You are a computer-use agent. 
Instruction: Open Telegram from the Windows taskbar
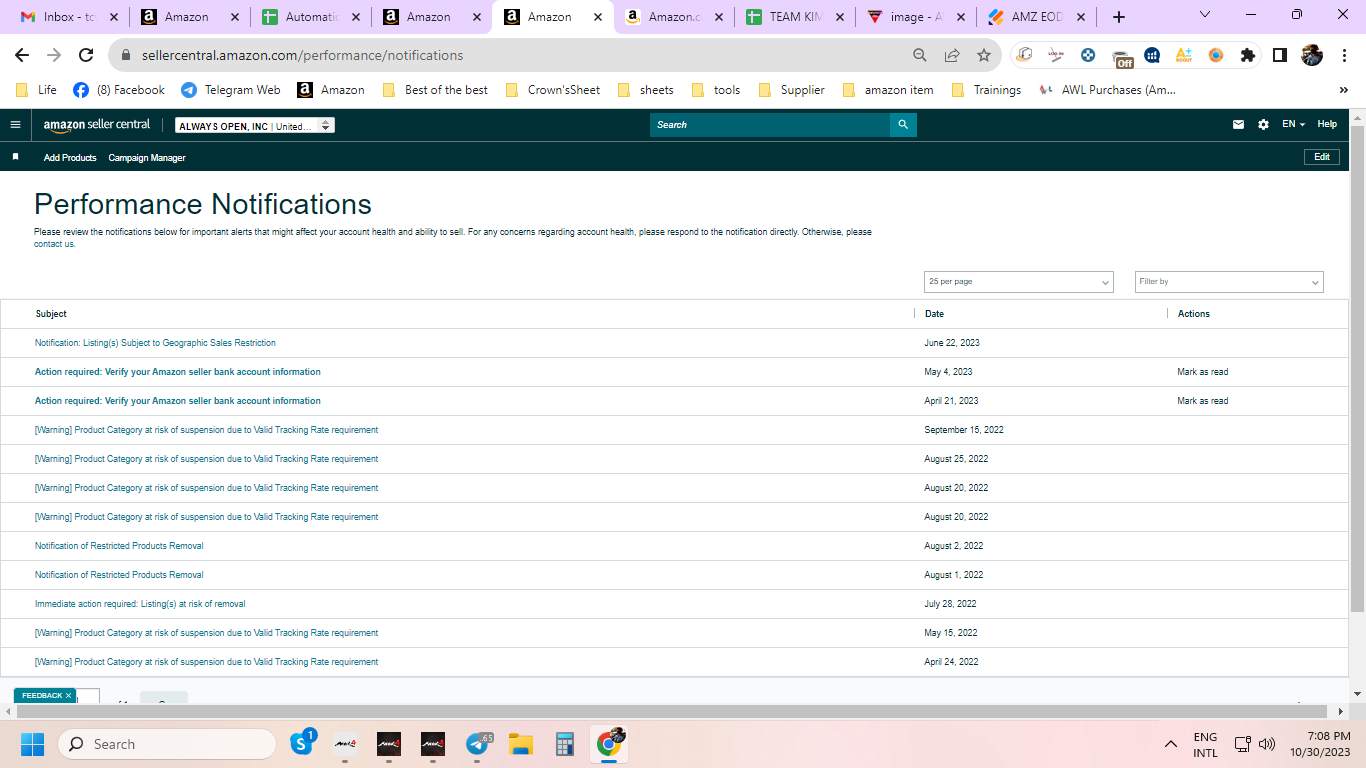click(479, 743)
